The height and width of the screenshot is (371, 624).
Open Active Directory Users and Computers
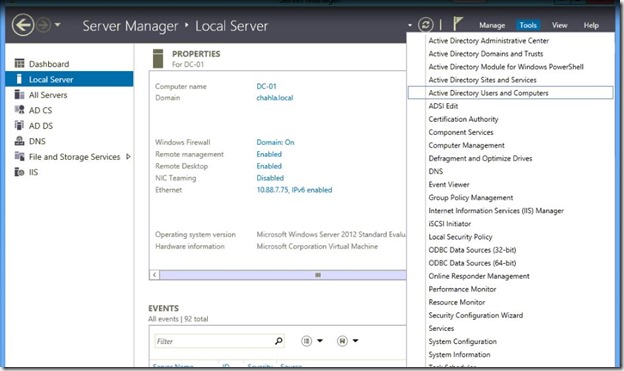(511, 93)
